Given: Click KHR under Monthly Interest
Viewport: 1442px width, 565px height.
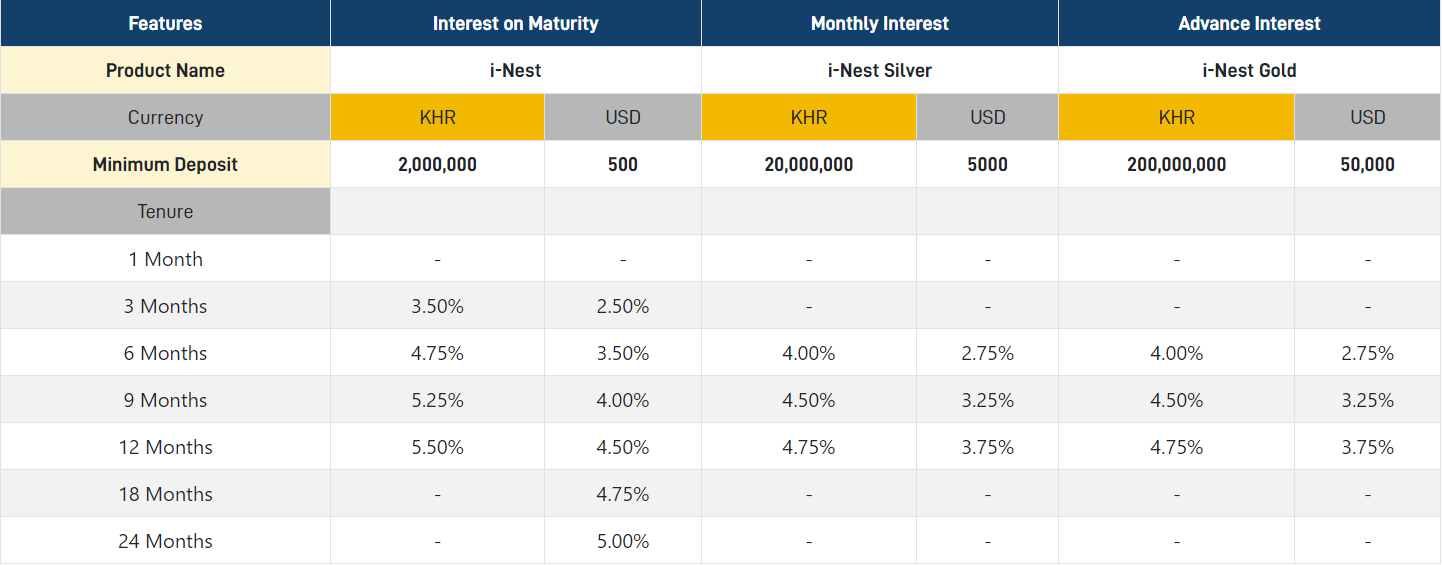Looking at the screenshot, I should coord(809,117).
